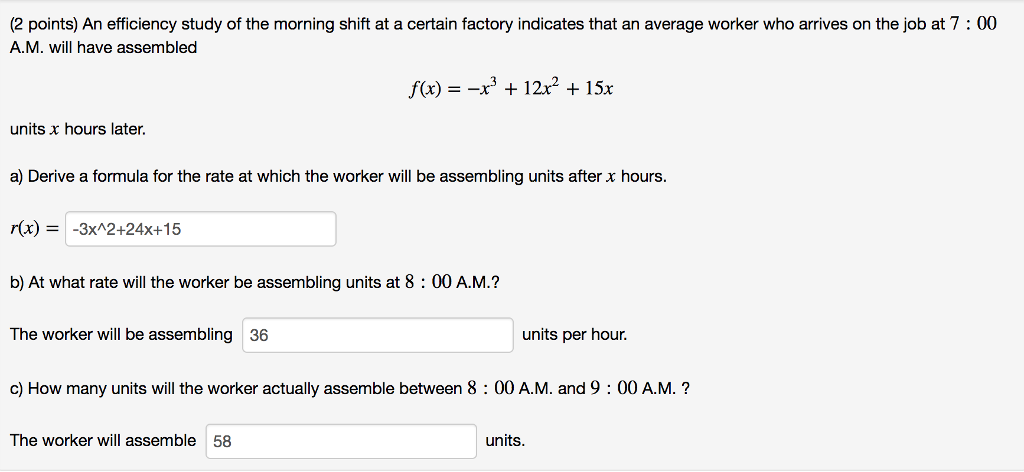Click the "8 : 00" time in part b
The width and height of the screenshot is (1024, 472).
(x=428, y=283)
